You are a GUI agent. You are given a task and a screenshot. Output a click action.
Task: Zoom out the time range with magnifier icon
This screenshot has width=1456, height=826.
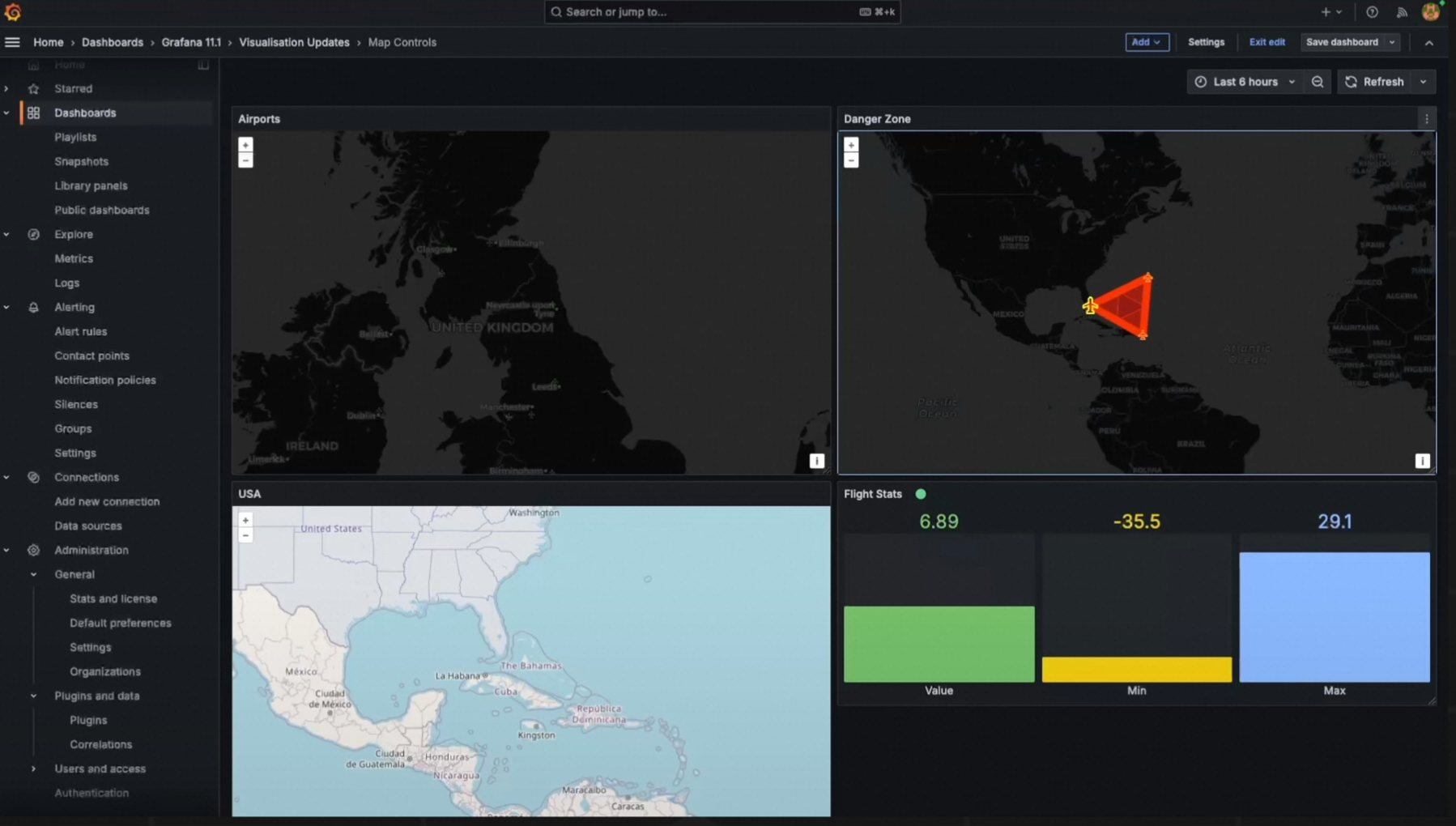[1318, 81]
